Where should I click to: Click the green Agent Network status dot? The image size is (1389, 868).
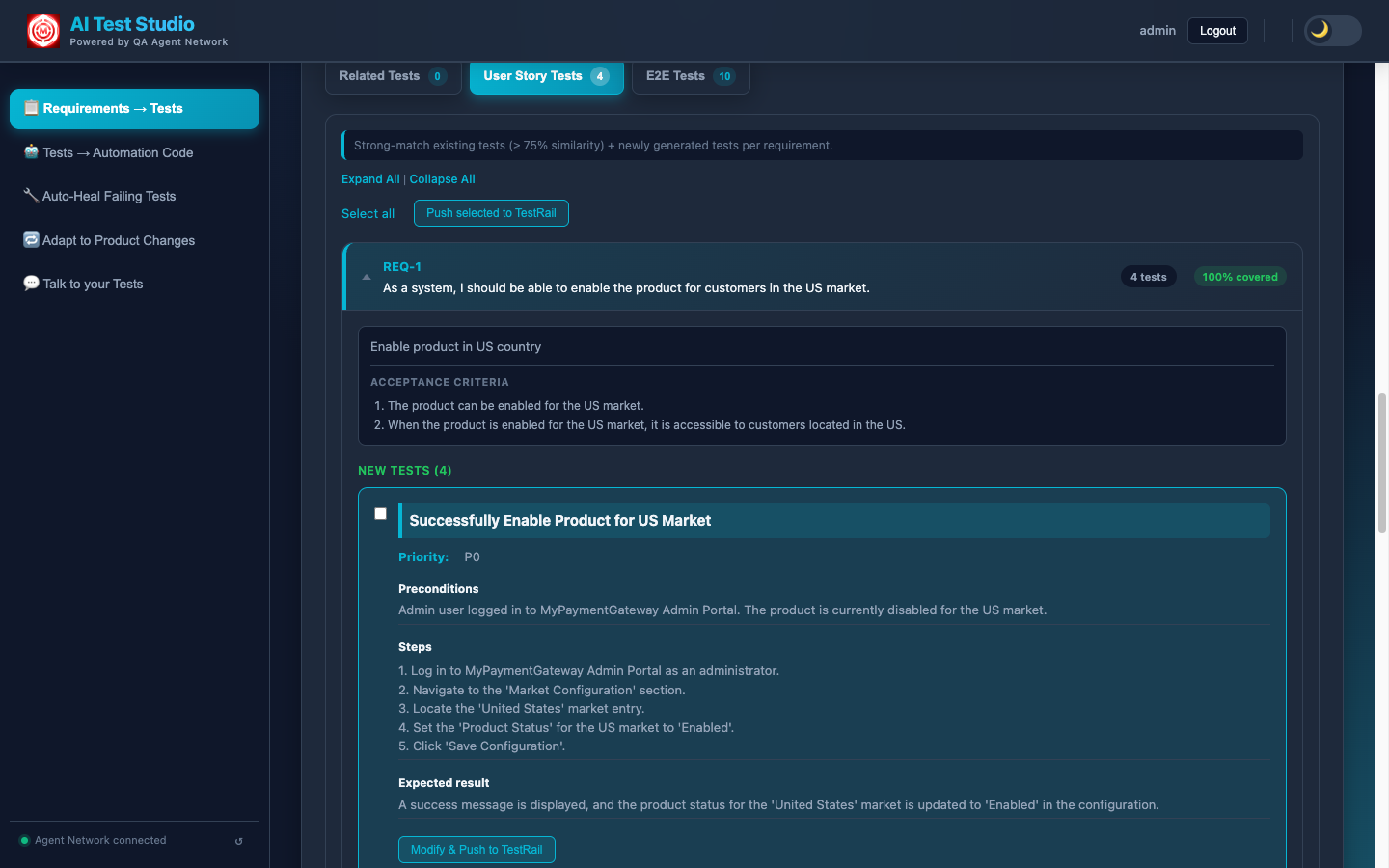[x=24, y=840]
